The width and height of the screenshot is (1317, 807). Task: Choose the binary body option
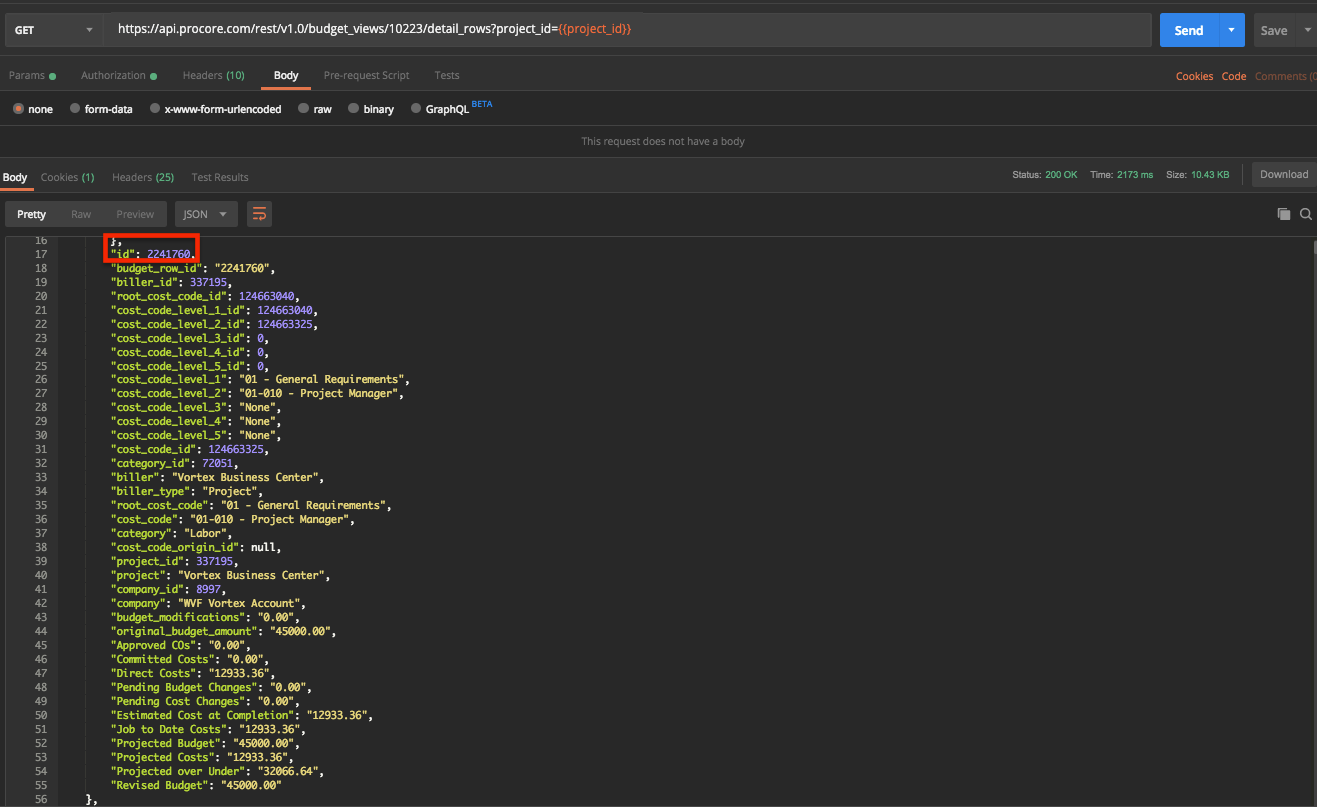[x=354, y=109]
